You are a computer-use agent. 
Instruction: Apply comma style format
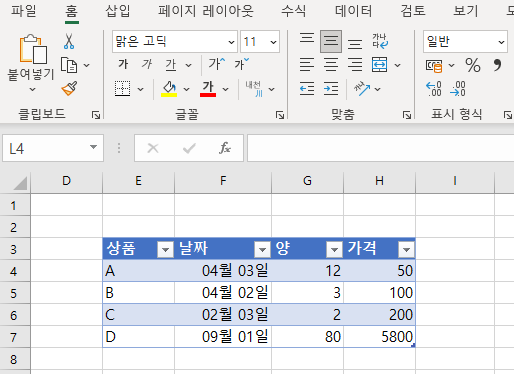tap(497, 64)
